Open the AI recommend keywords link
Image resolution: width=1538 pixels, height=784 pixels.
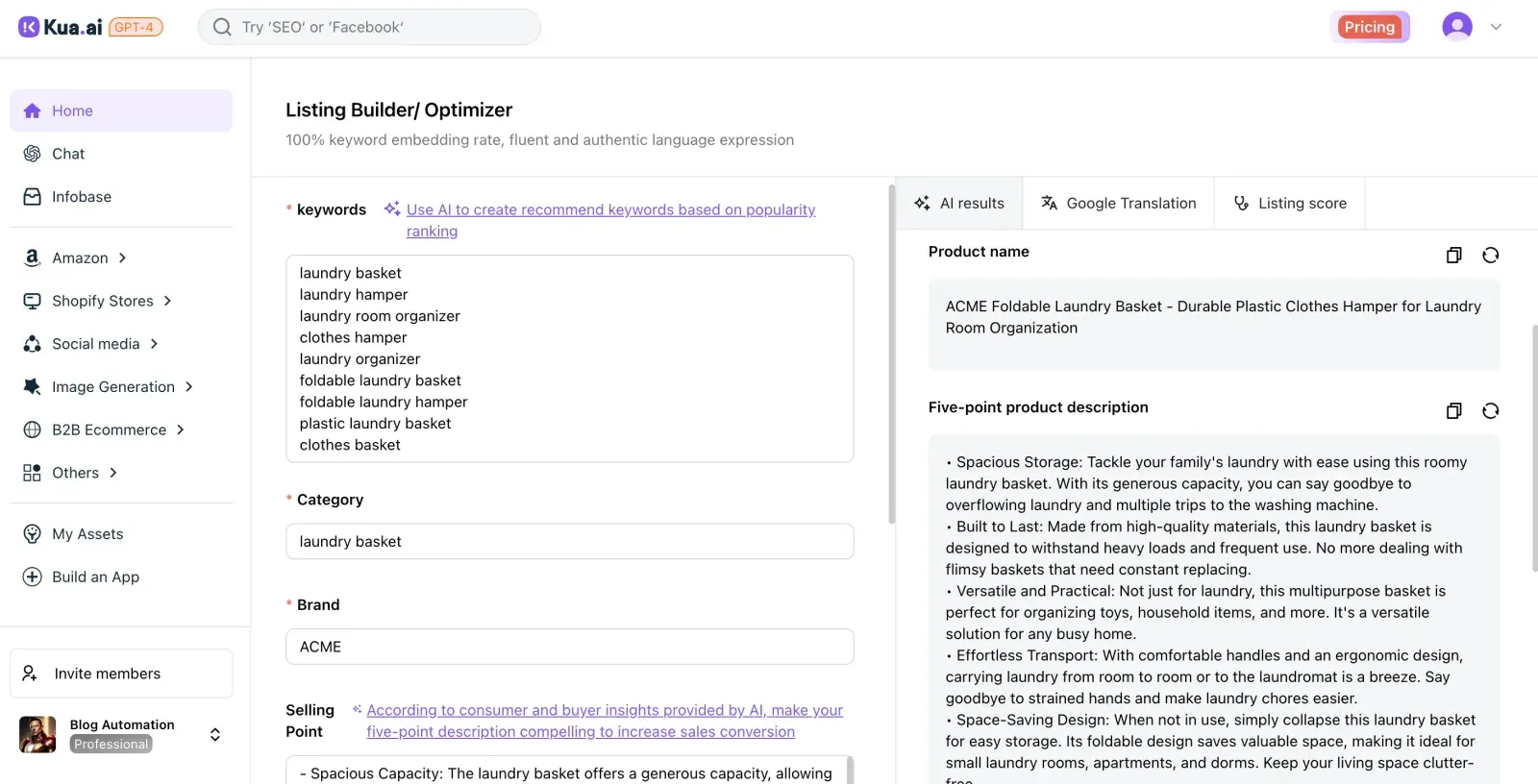[x=610, y=220]
